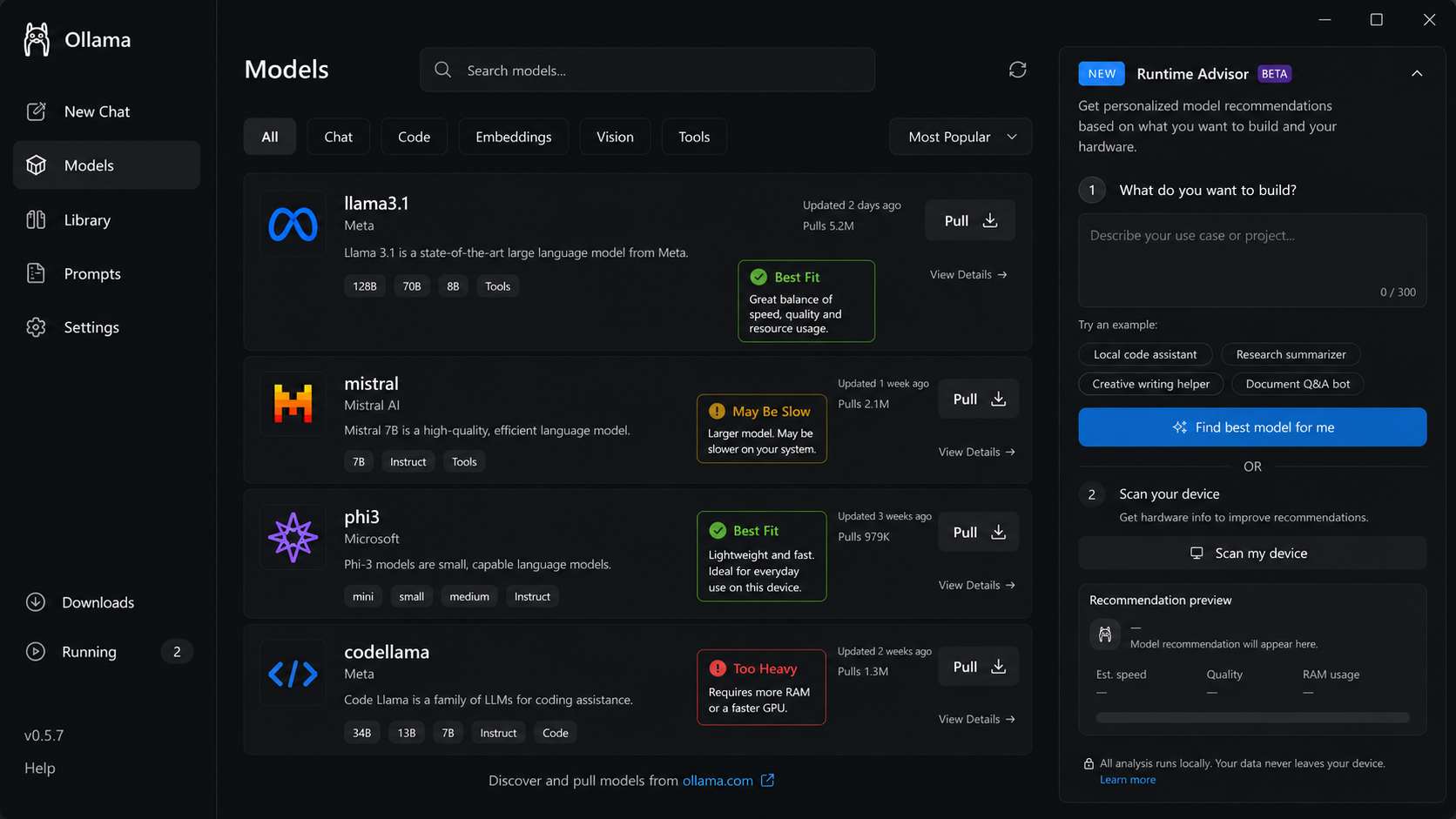Pull the llama3.1 model
1456x819 pixels.
970,221
